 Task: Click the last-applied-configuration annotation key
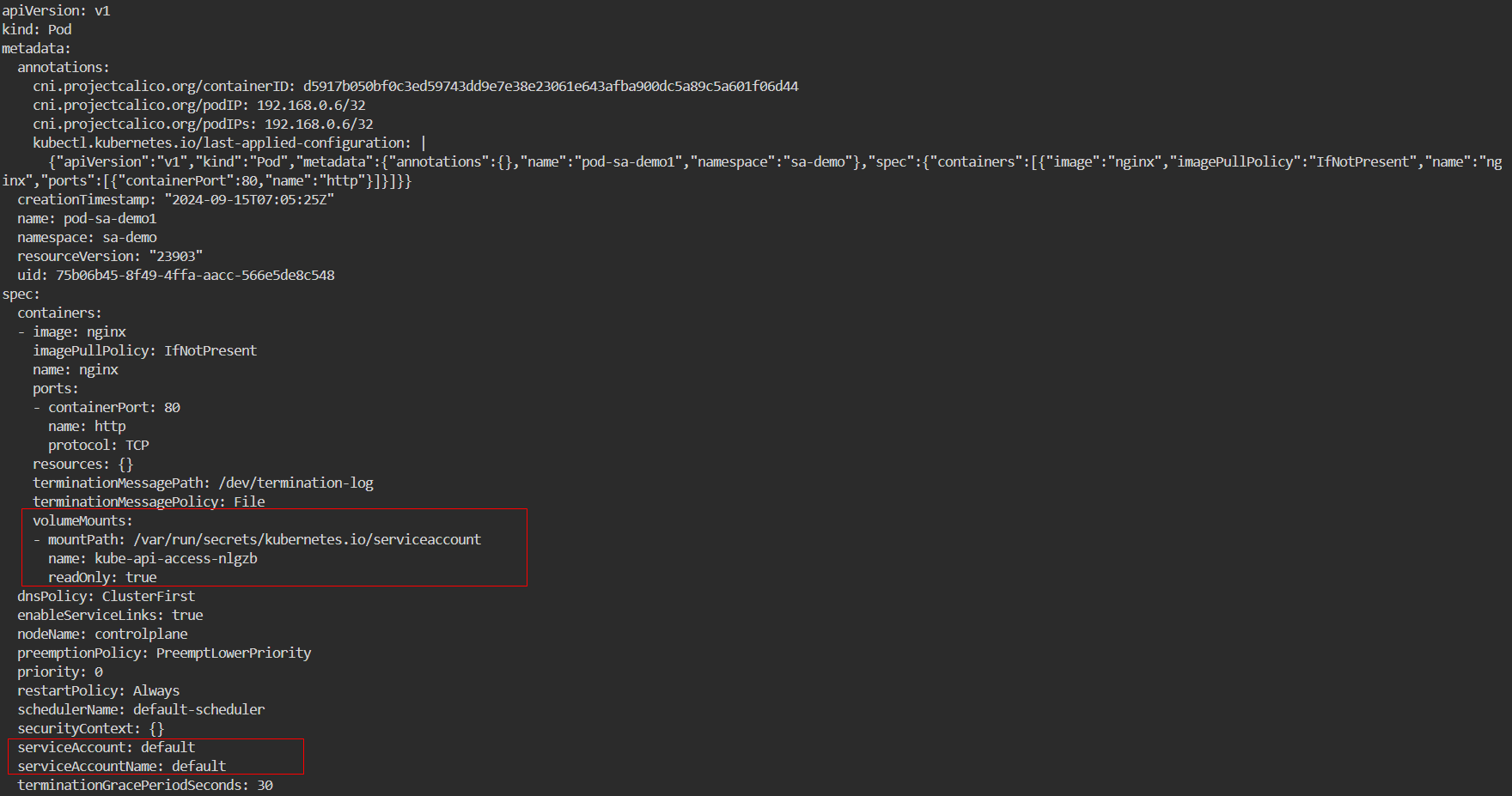pyautogui.click(x=222, y=143)
